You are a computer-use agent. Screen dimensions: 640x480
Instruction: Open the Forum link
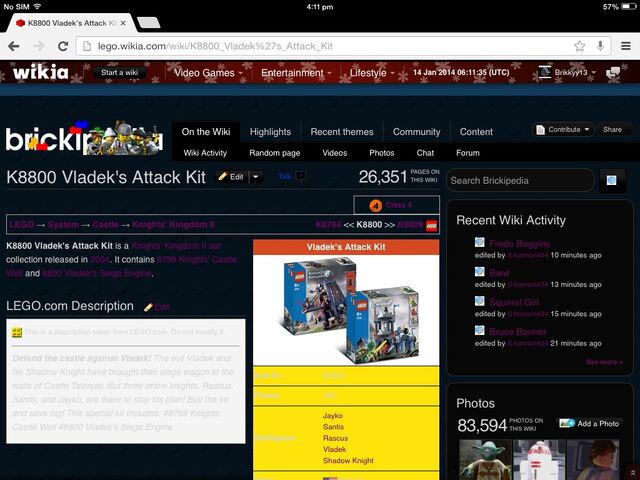click(x=468, y=153)
